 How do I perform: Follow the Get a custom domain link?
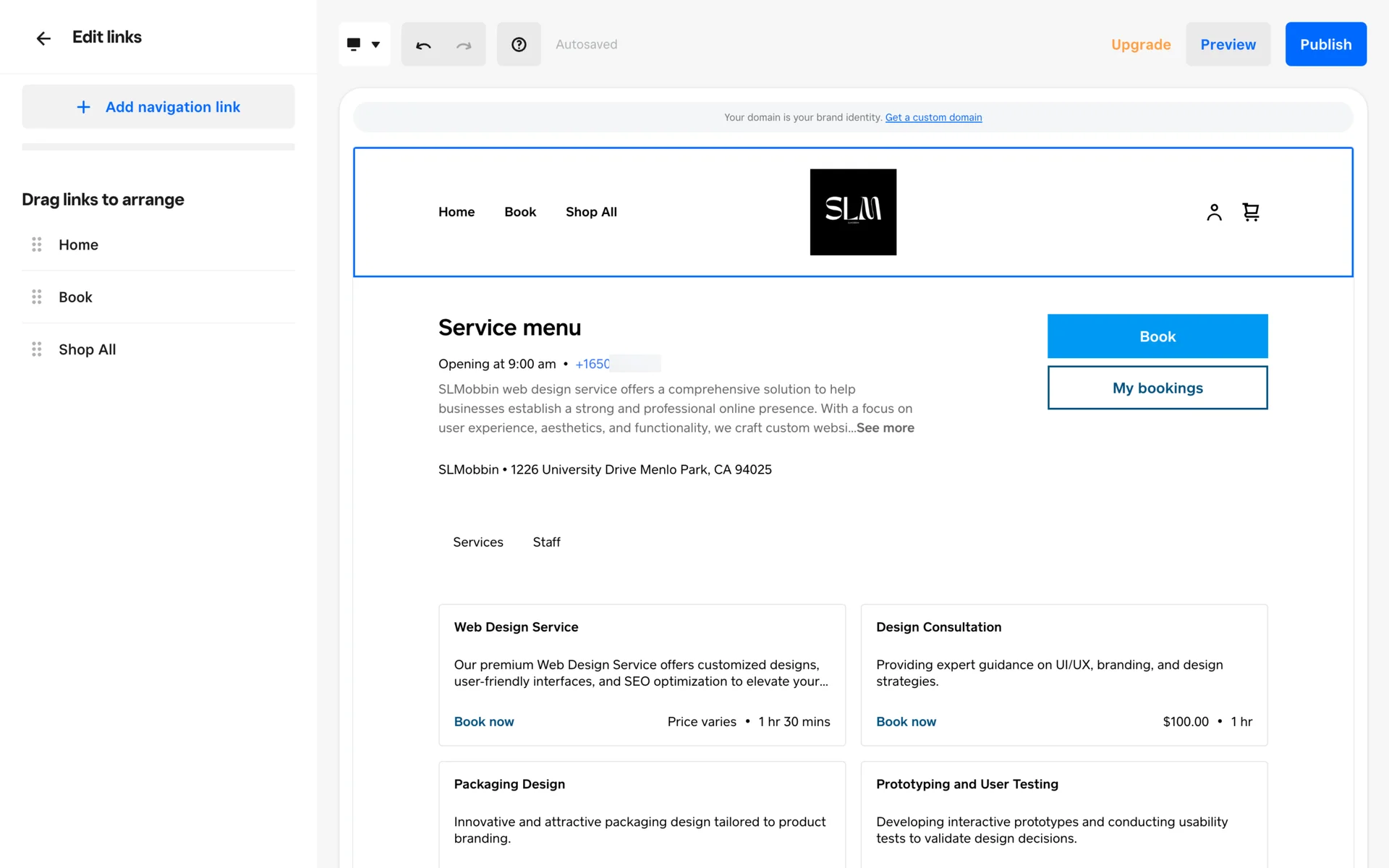click(x=933, y=117)
